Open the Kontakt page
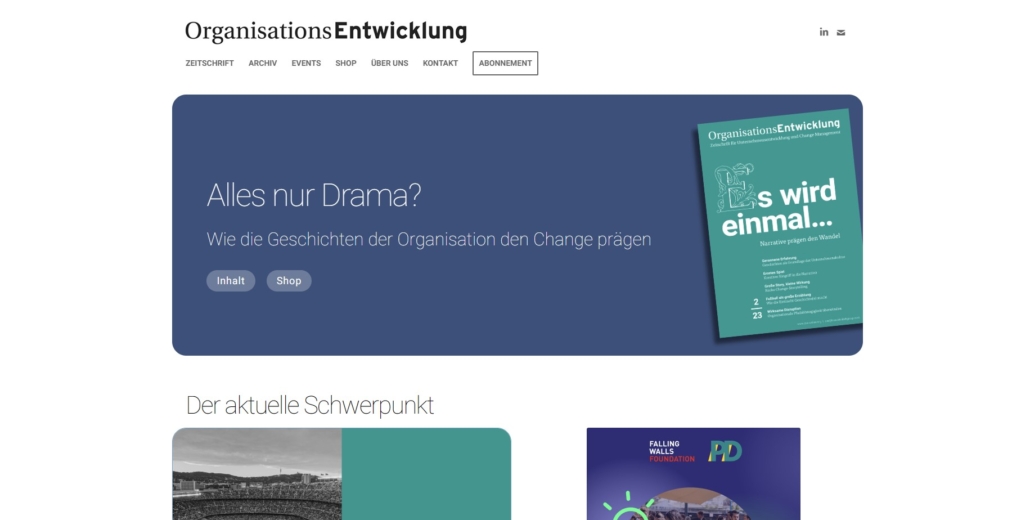The image size is (1030, 520). (440, 64)
